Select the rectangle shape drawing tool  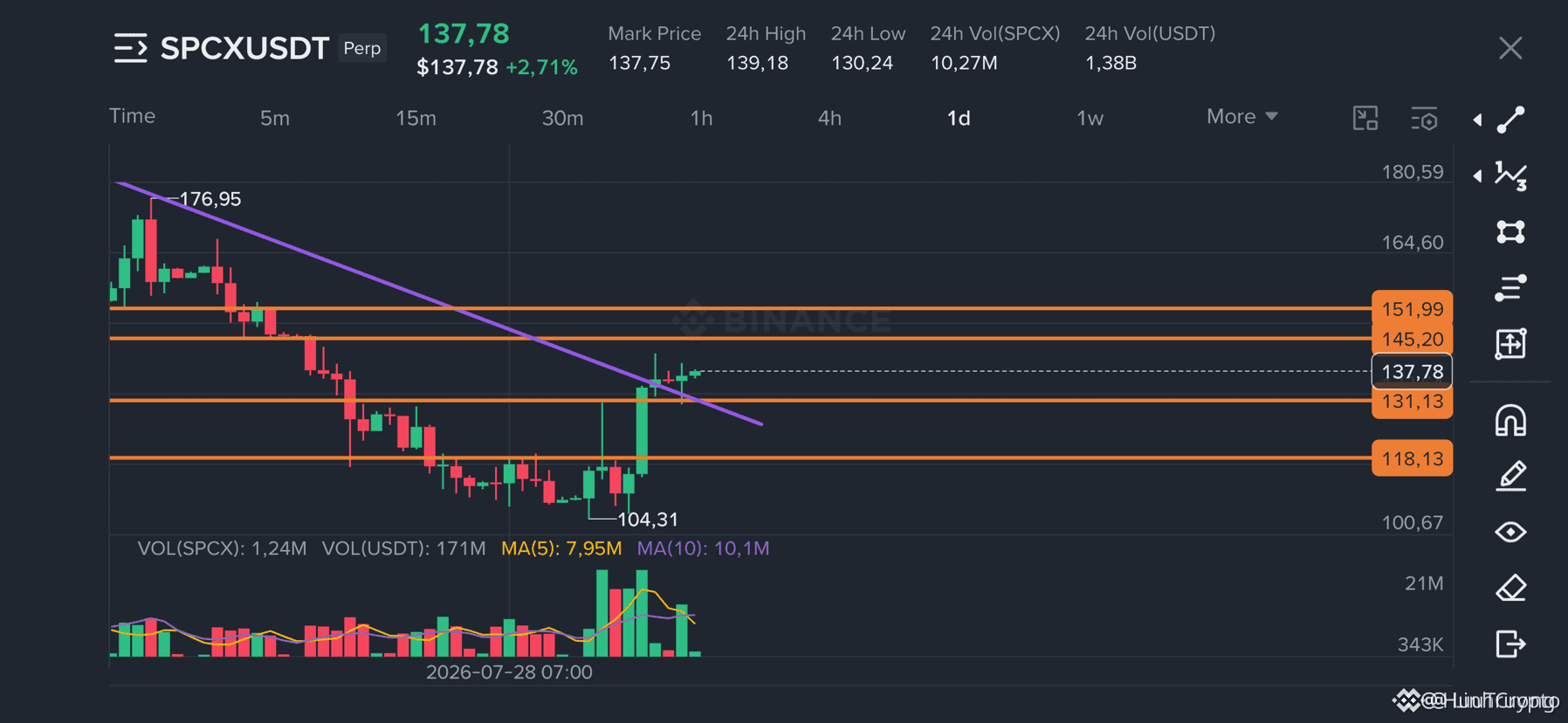pos(1510,231)
